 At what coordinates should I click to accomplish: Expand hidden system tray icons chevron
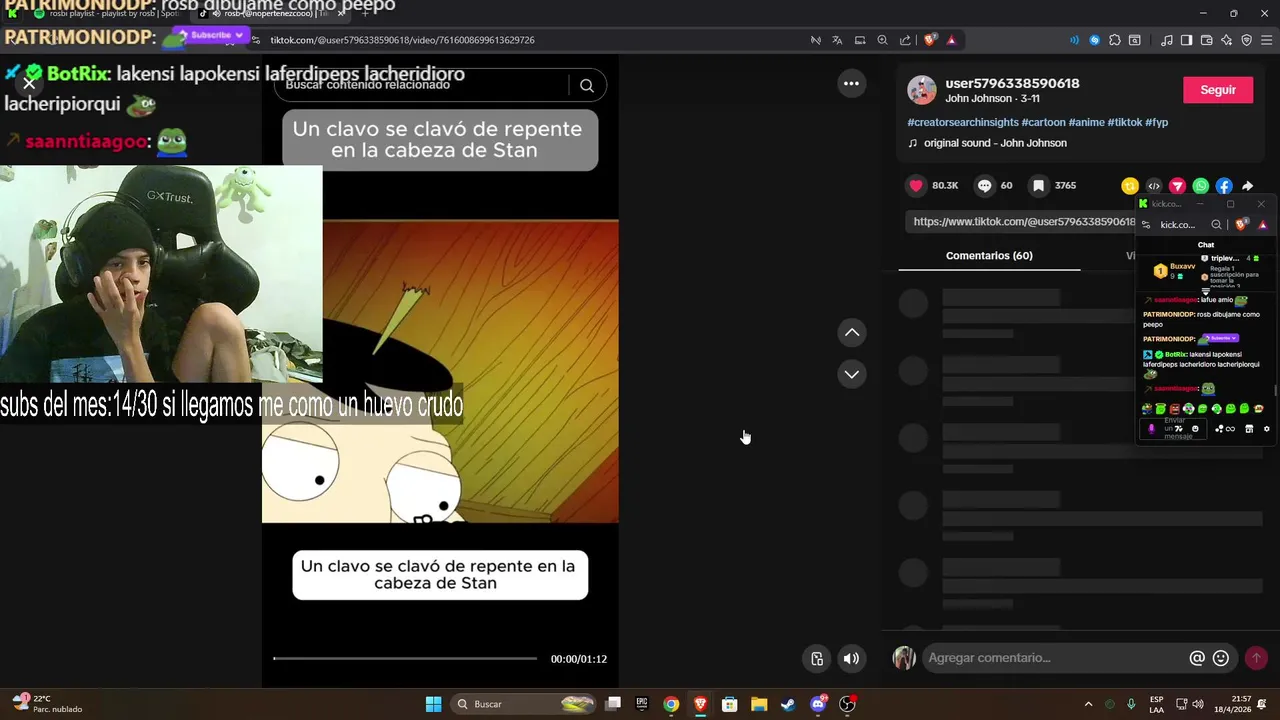pyautogui.click(x=1089, y=704)
